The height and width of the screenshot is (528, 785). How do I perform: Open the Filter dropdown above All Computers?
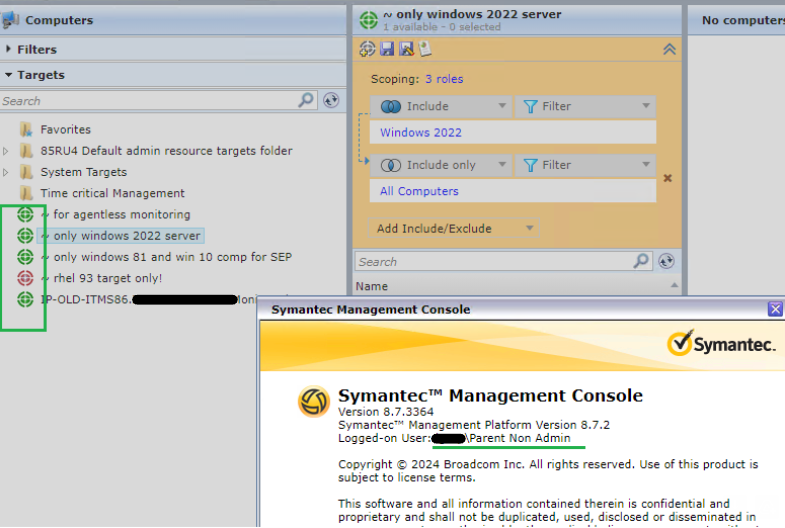click(x=585, y=165)
